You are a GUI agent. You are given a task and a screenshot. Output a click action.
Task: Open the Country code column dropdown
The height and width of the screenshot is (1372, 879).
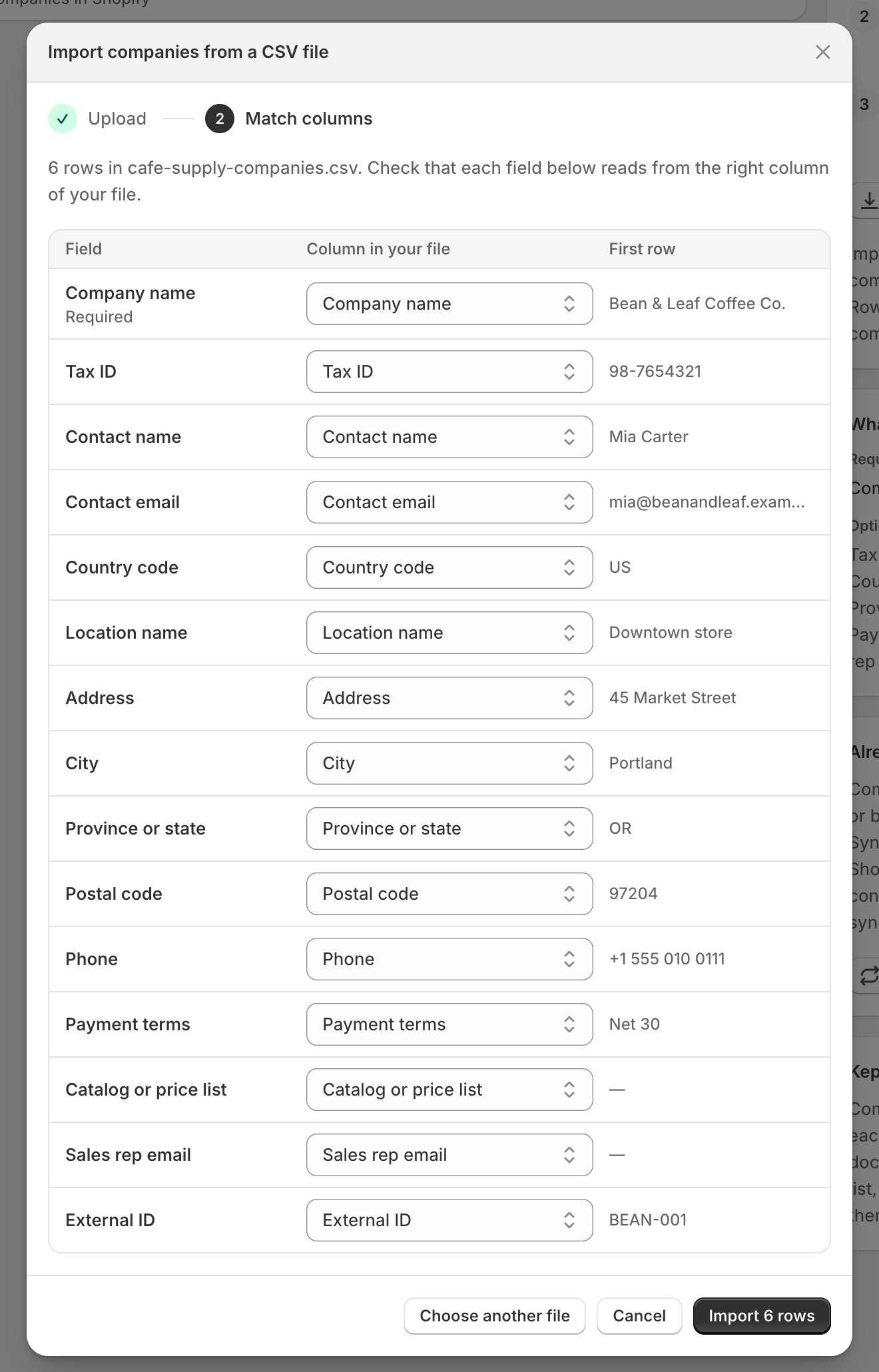449,567
